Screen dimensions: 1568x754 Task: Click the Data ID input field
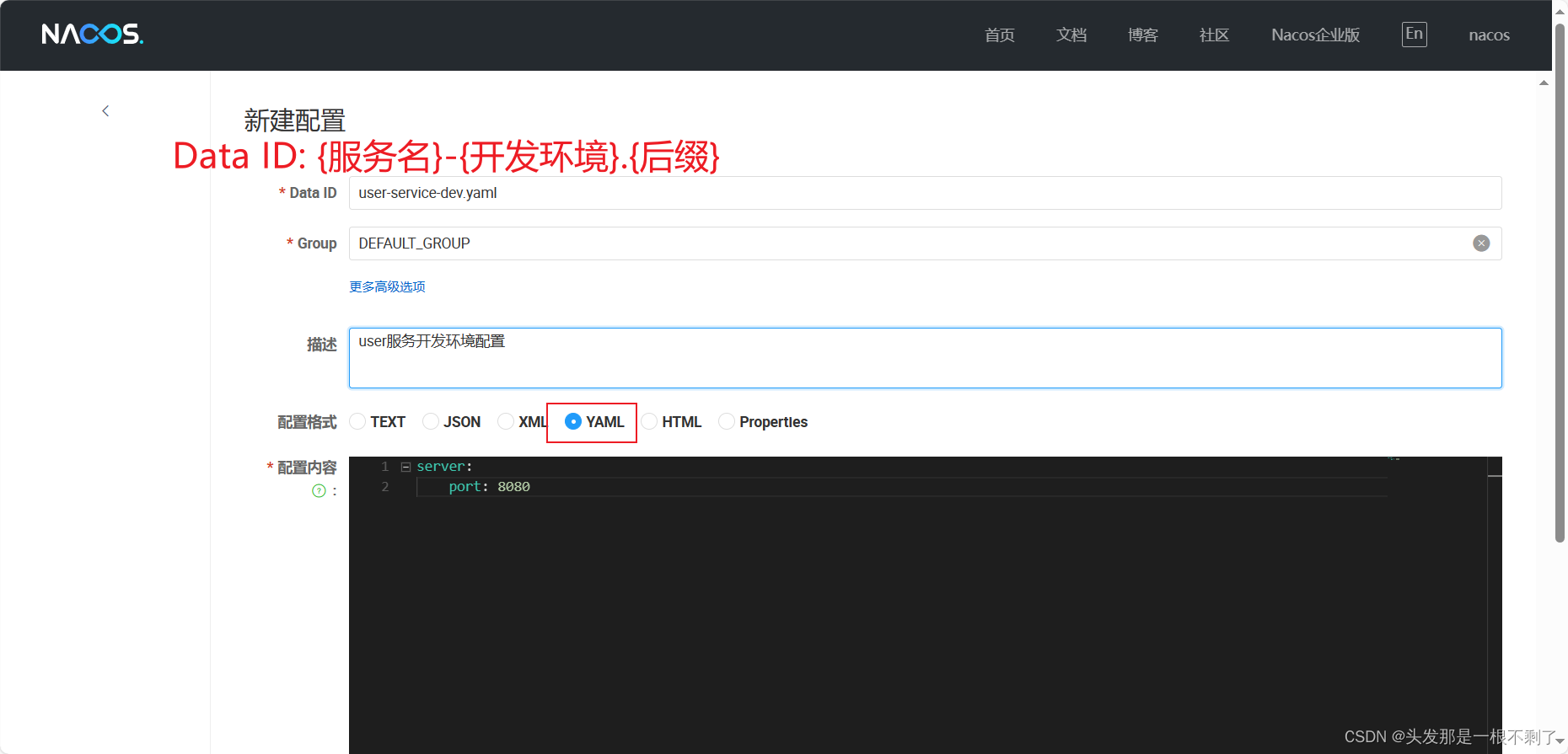tap(926, 193)
